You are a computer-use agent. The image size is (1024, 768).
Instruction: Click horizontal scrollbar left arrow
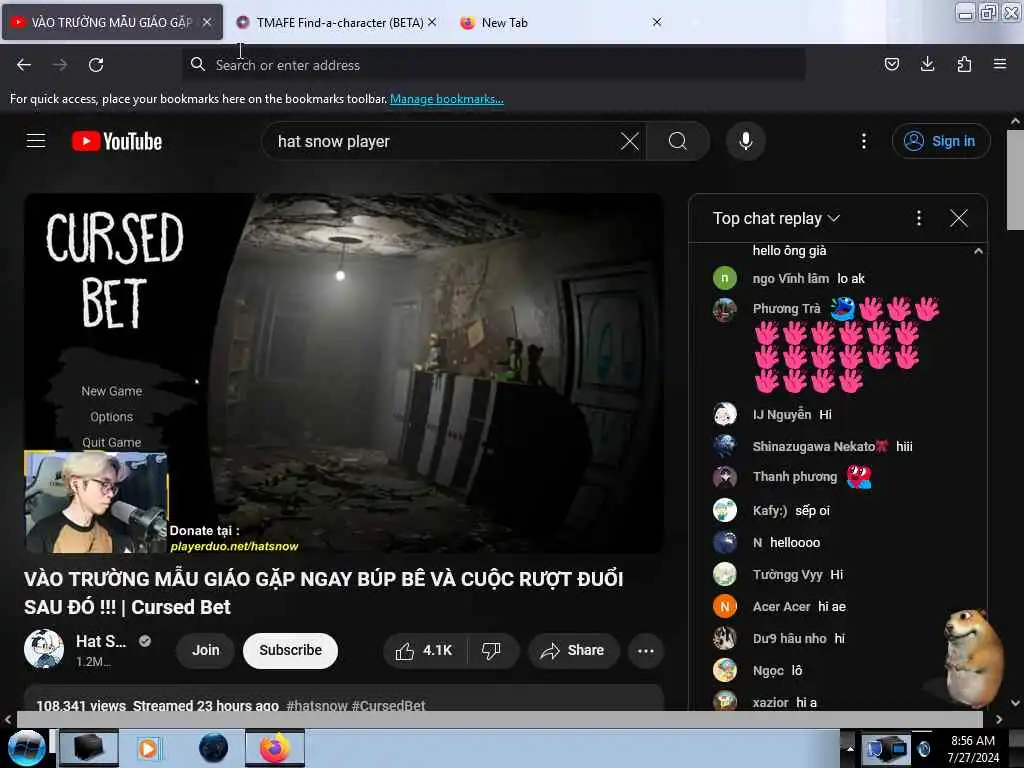pyautogui.click(x=8, y=719)
